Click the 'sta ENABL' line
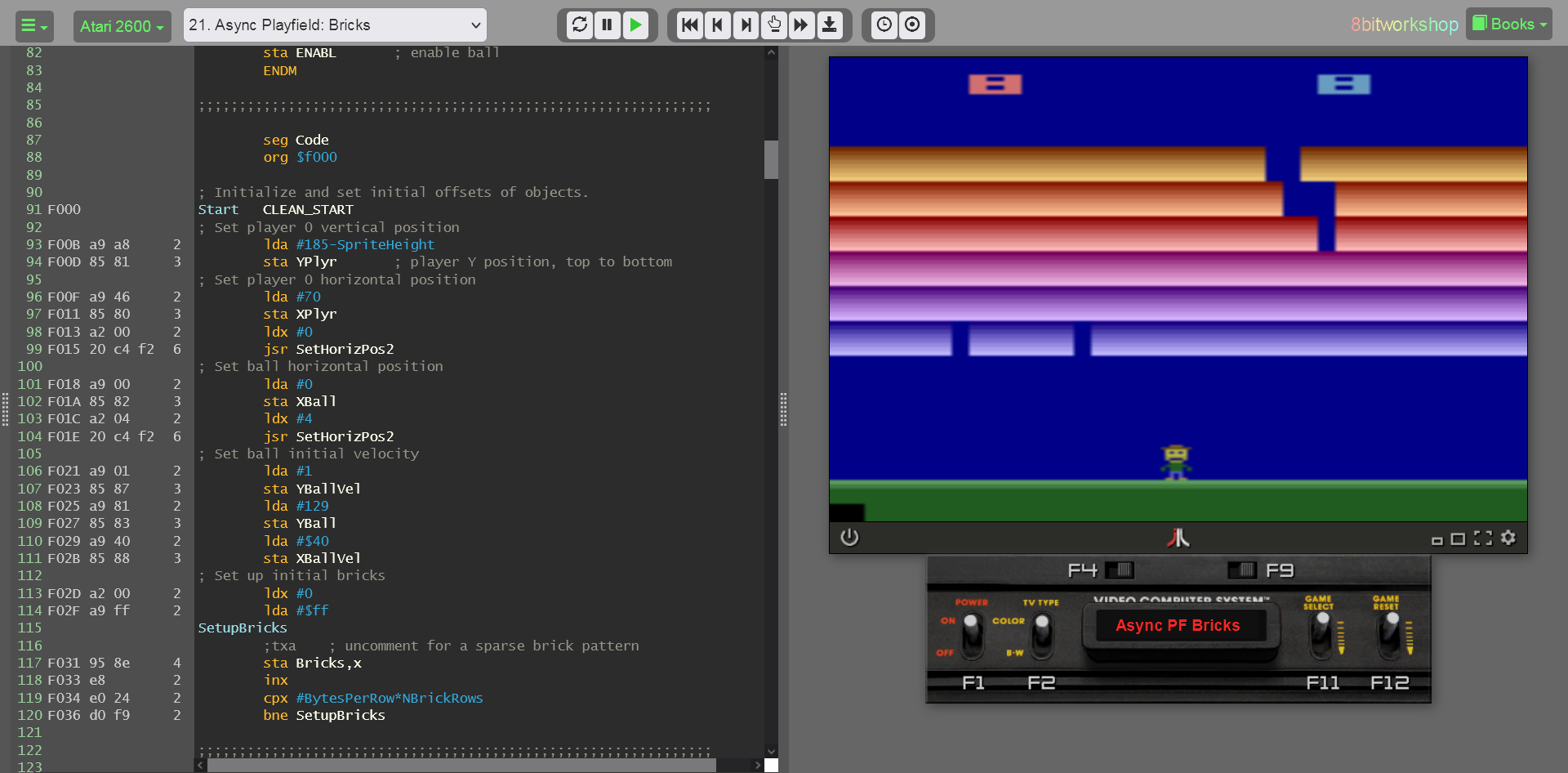This screenshot has height=773, width=1568. coord(300,53)
